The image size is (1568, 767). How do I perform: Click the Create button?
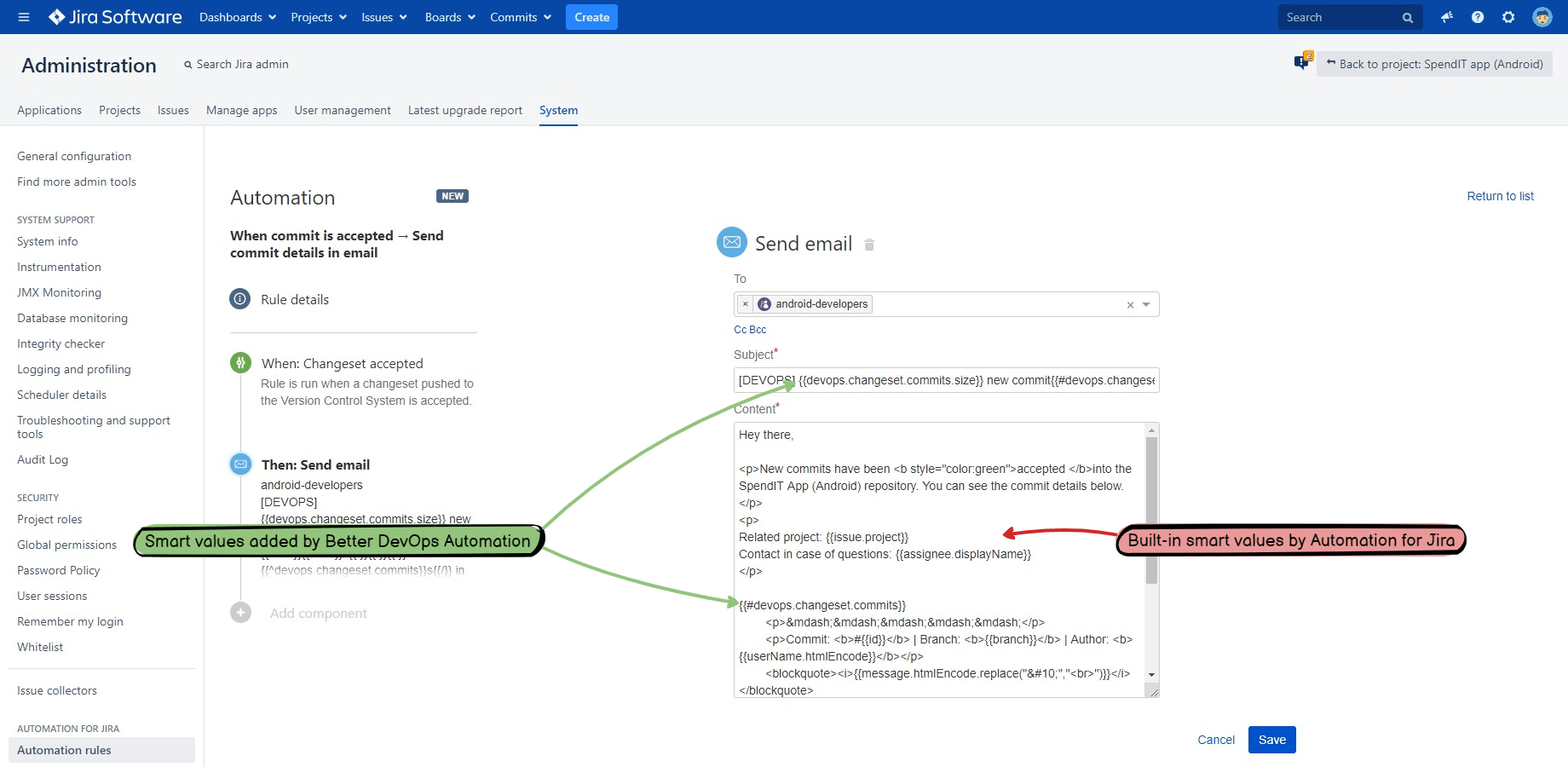point(591,17)
